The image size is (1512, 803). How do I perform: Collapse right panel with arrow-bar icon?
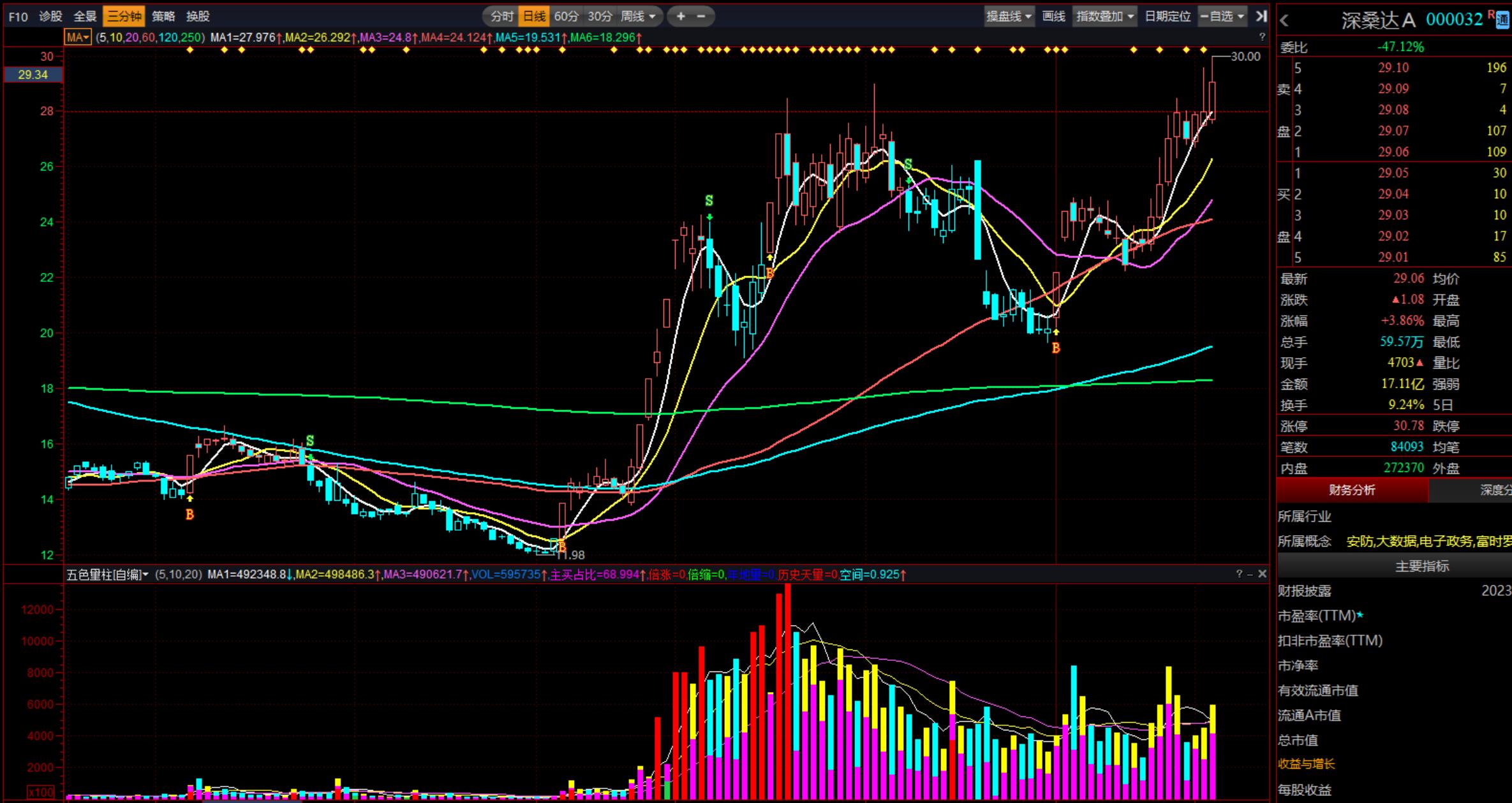click(x=1261, y=17)
